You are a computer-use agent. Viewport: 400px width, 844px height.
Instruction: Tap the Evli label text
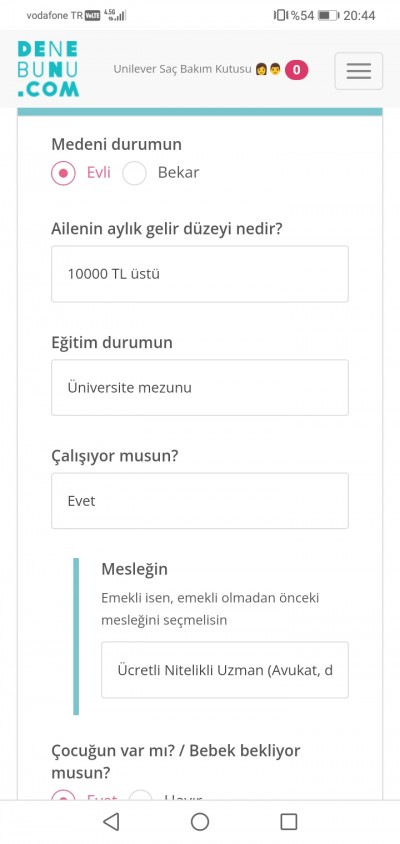pos(99,173)
